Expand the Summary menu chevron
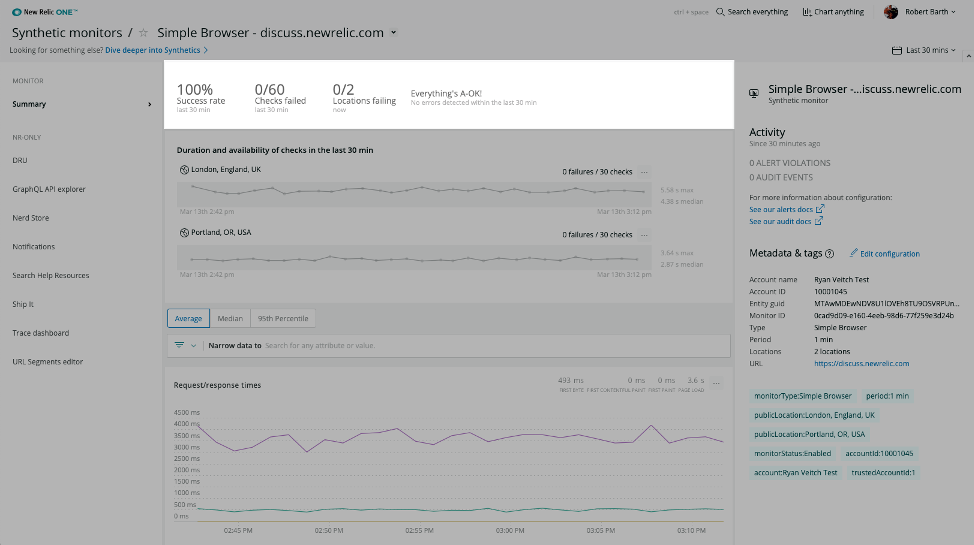Viewport: 974px width, 545px height. pos(150,104)
